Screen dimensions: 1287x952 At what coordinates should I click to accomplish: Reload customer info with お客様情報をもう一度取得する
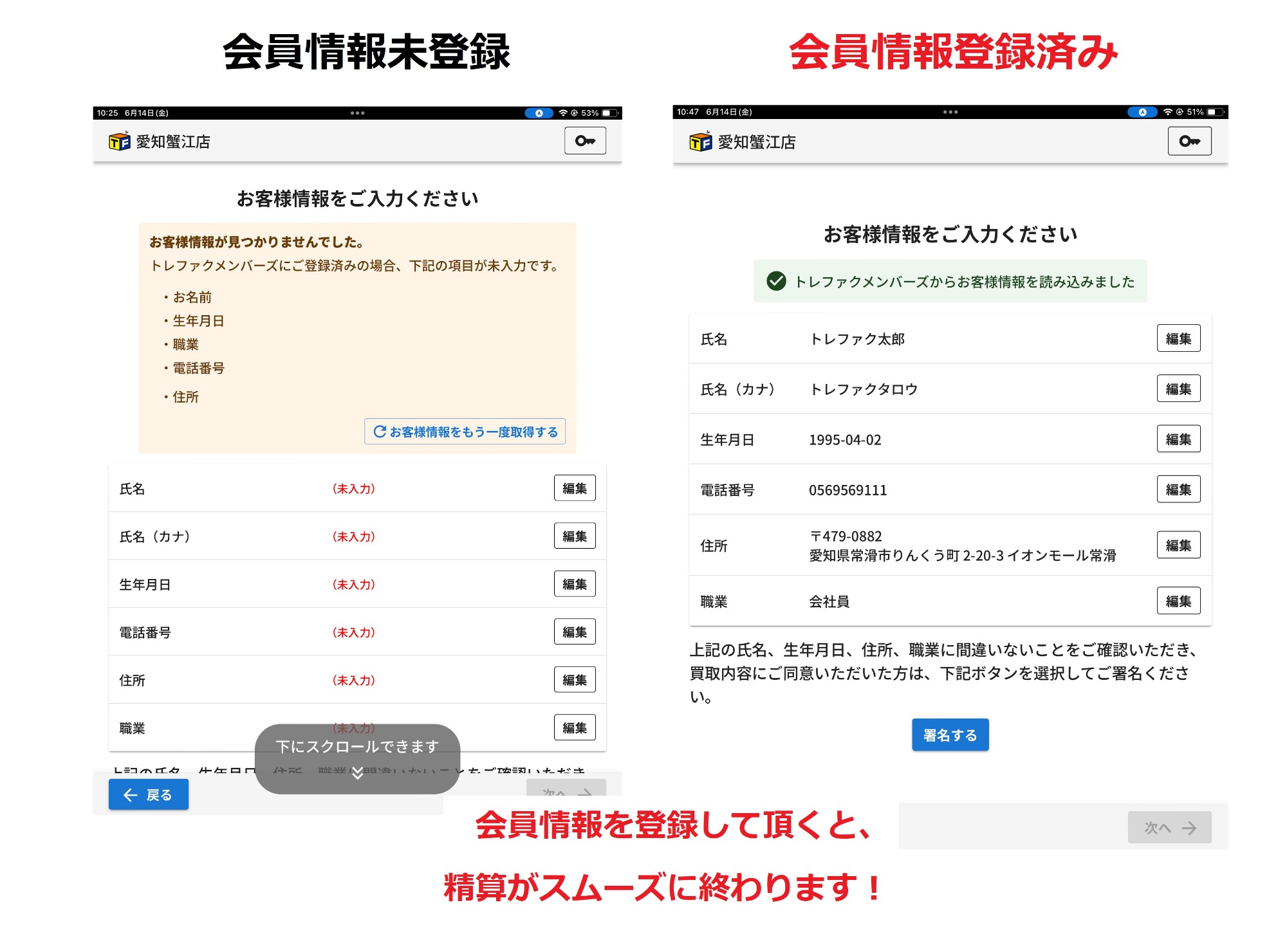pyautogui.click(x=465, y=432)
